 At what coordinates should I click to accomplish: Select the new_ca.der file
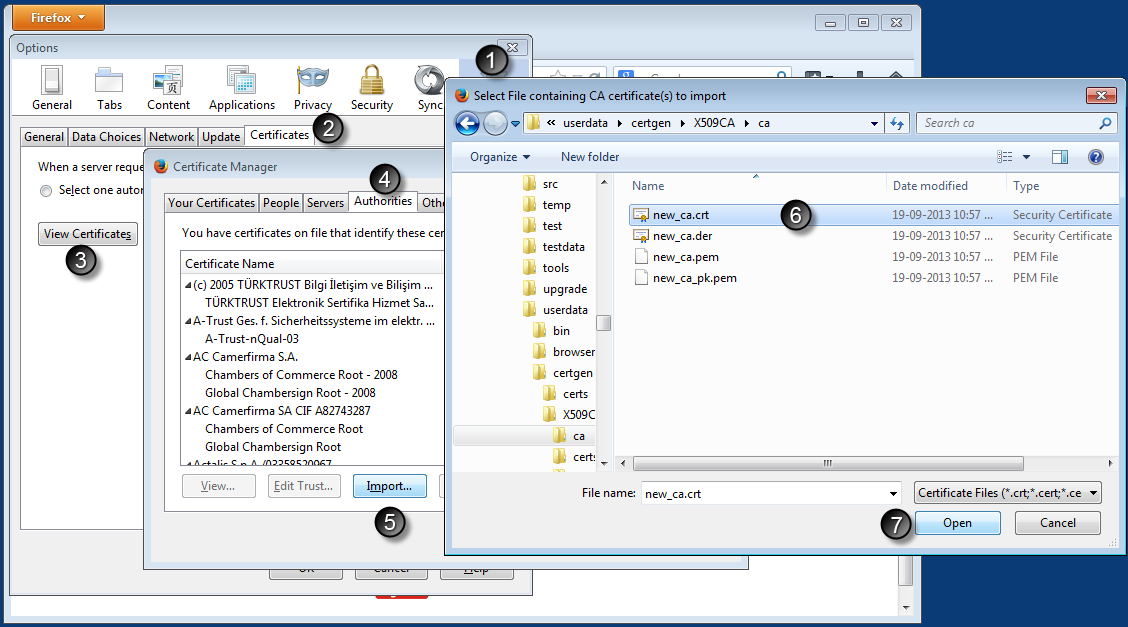tap(682, 236)
